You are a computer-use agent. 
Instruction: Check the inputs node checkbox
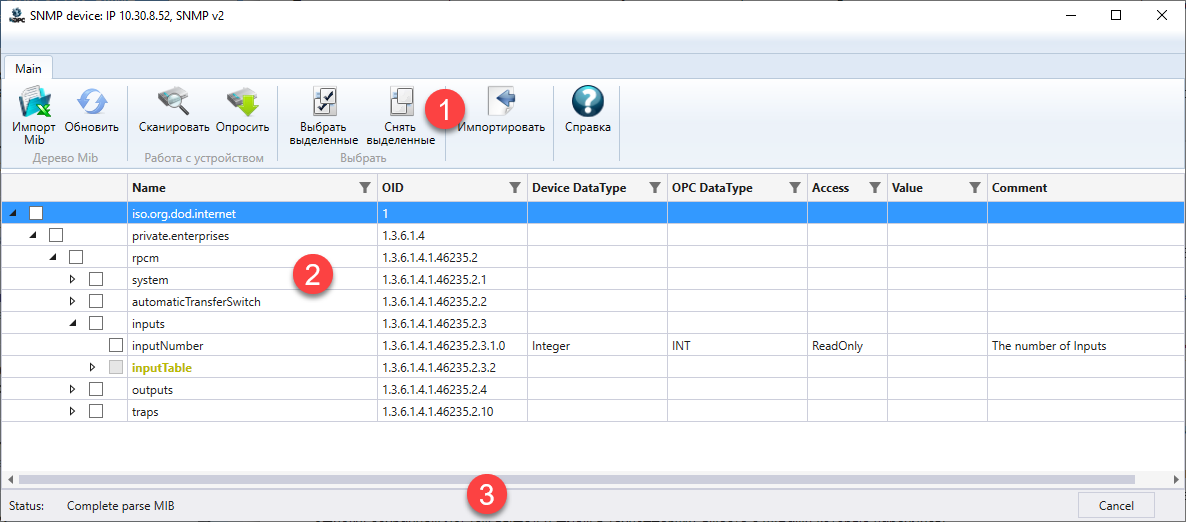coord(95,323)
